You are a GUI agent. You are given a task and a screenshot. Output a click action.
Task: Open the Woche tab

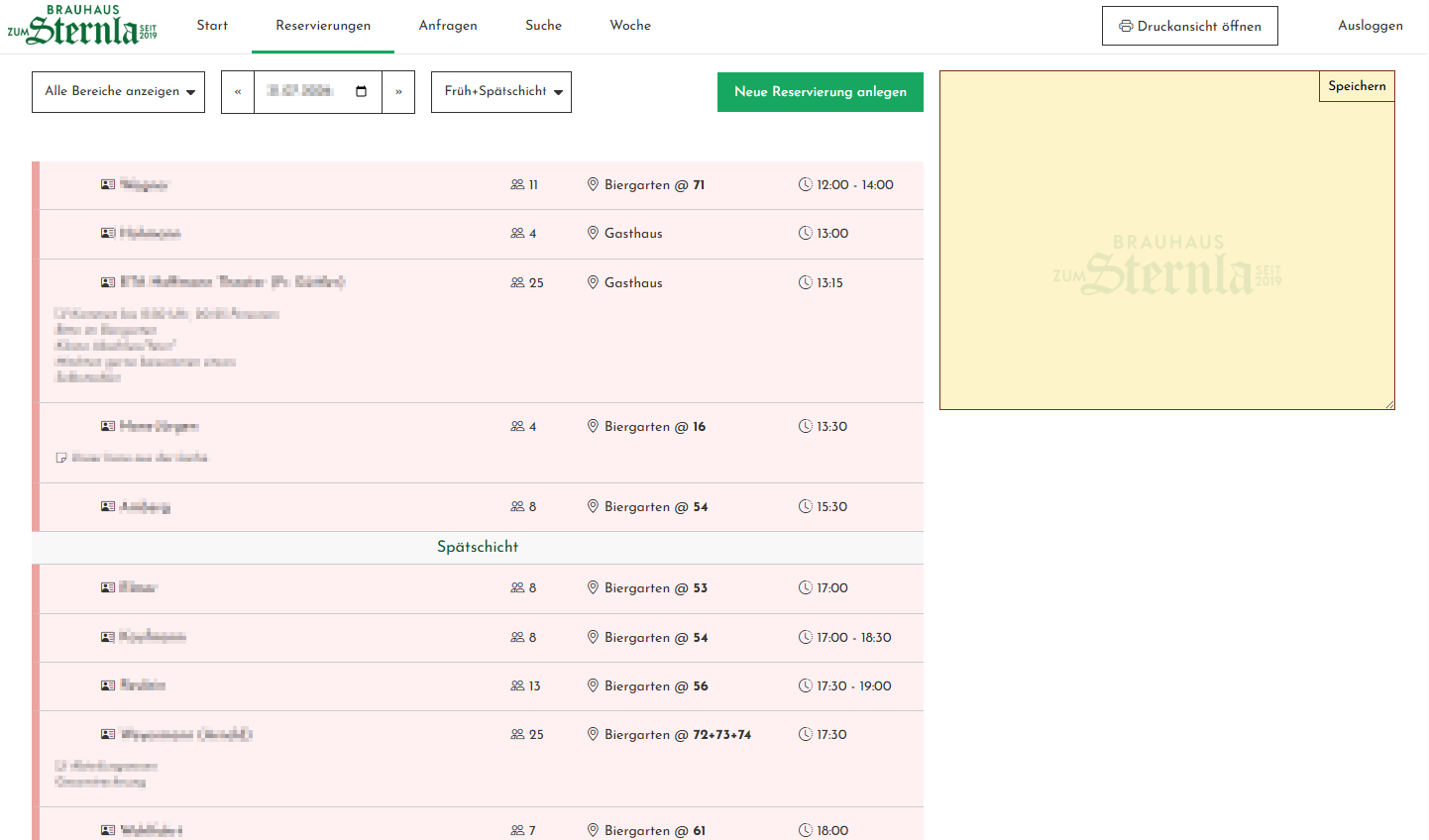[x=630, y=26]
